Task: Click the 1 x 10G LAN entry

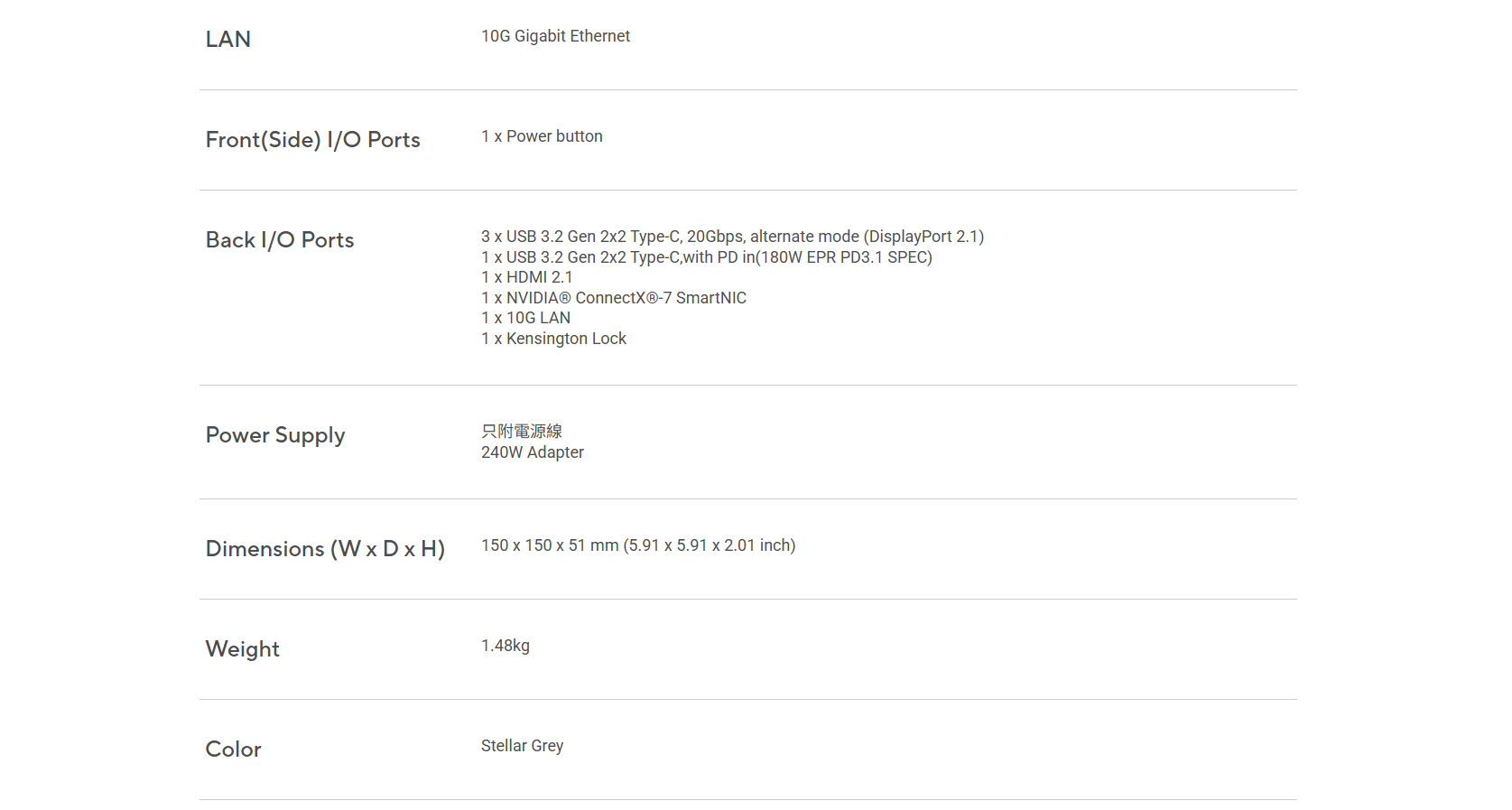Action: [x=525, y=318]
